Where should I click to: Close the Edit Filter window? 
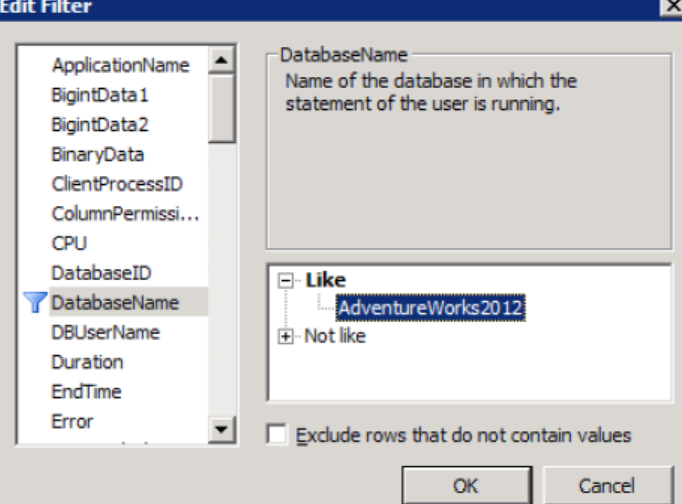coord(672,6)
